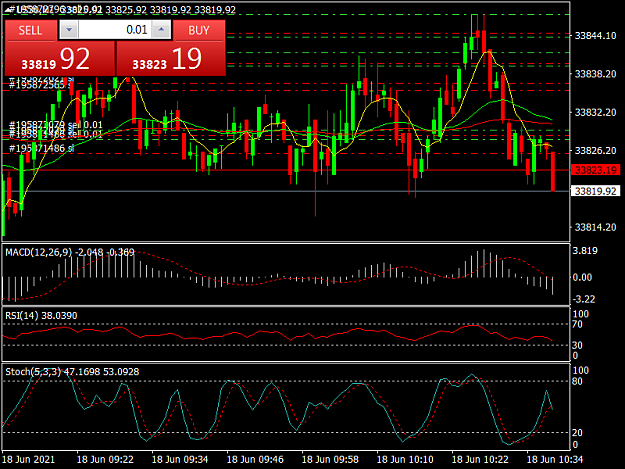The image size is (625, 469).
Task: Click the white 33819.92 bid price tag
Action: click(596, 191)
